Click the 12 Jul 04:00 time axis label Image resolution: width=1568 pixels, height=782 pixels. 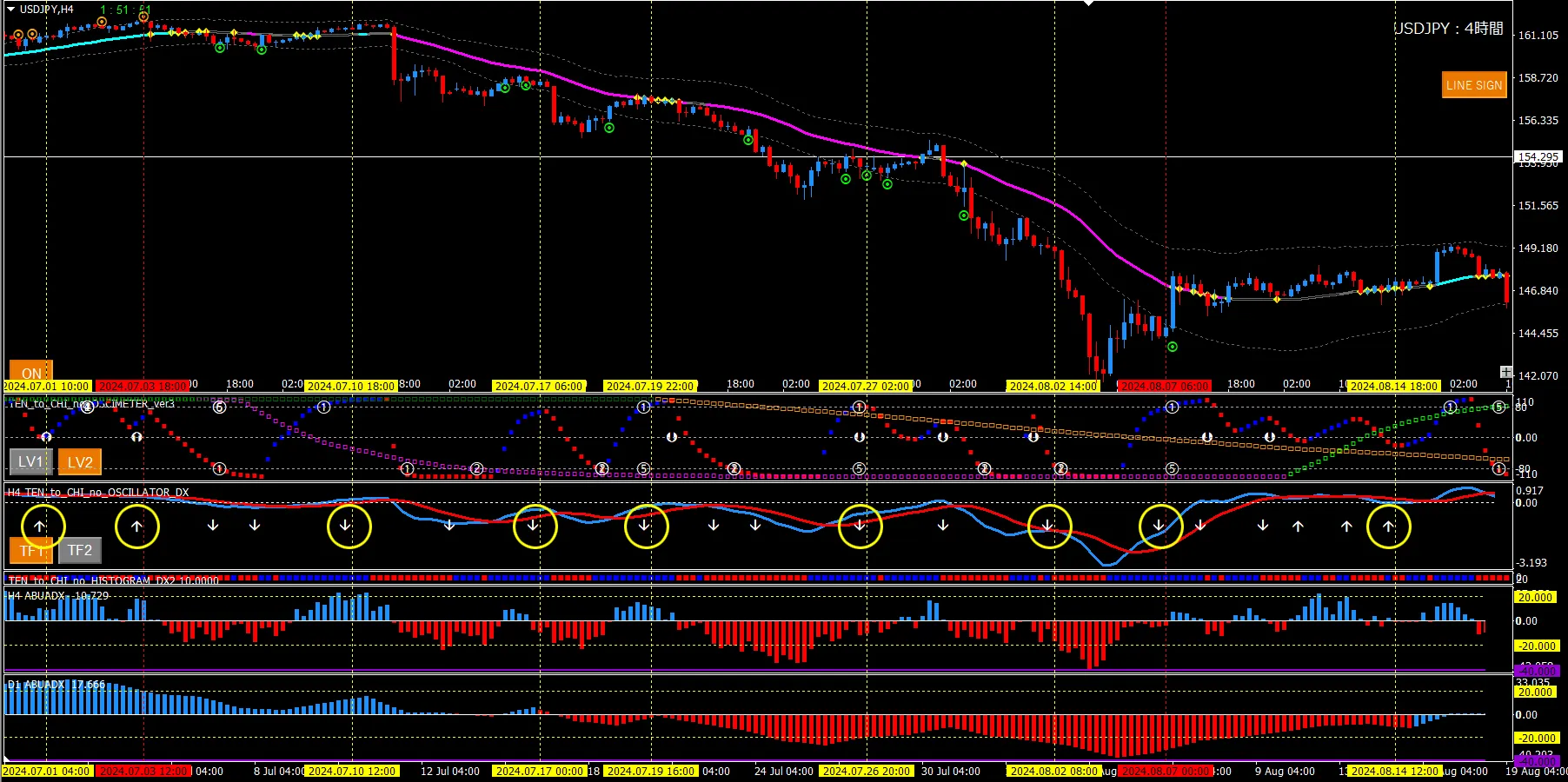[450, 772]
